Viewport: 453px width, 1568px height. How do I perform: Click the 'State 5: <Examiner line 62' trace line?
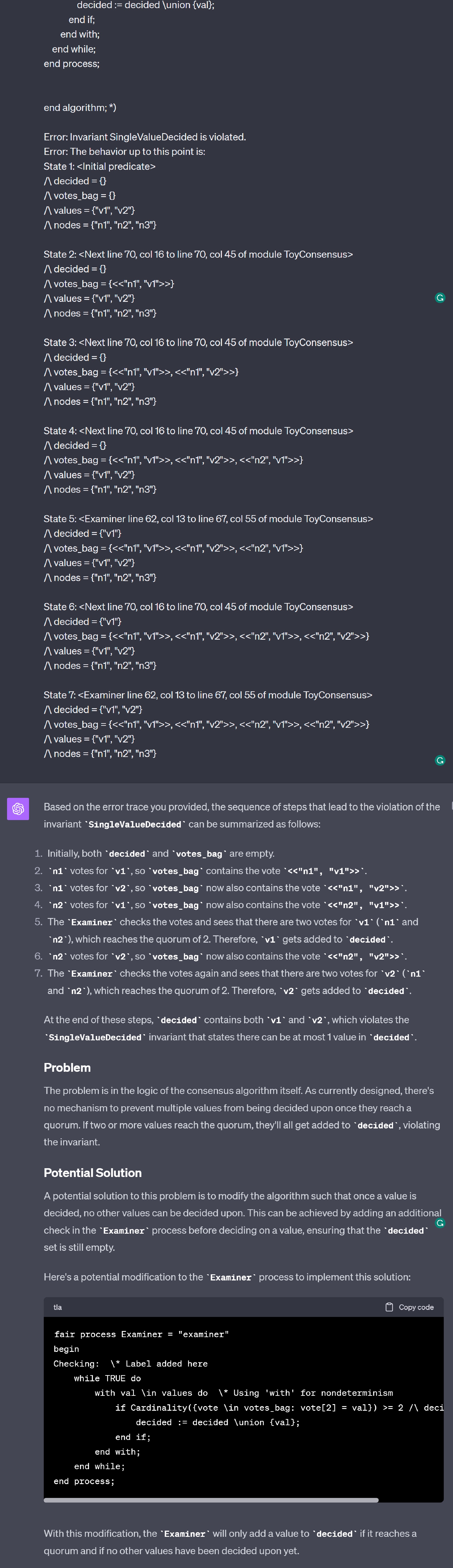tap(208, 519)
